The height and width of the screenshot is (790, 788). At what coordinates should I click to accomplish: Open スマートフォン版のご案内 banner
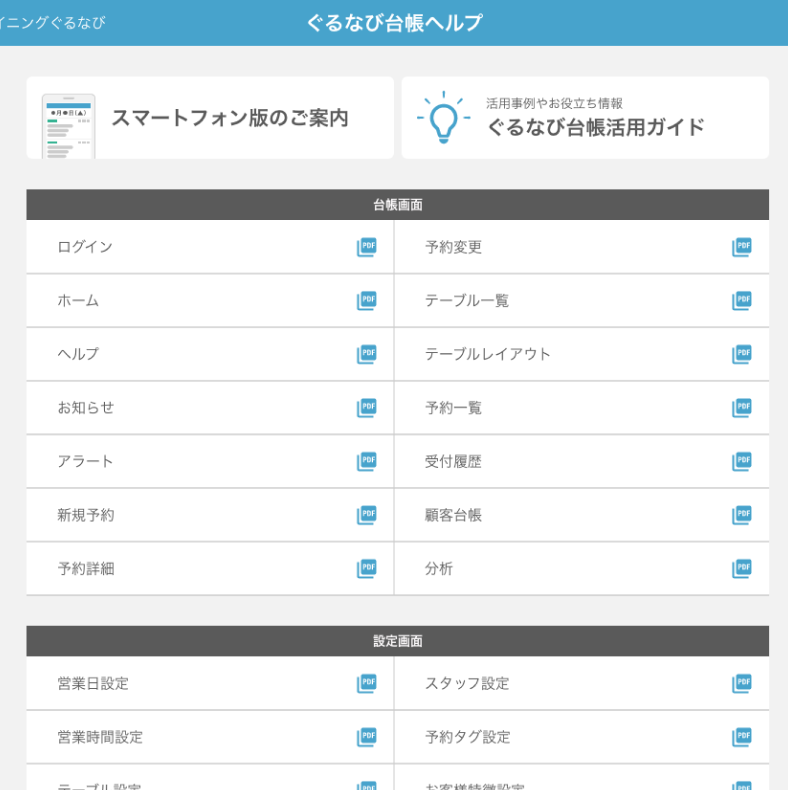pos(229,118)
